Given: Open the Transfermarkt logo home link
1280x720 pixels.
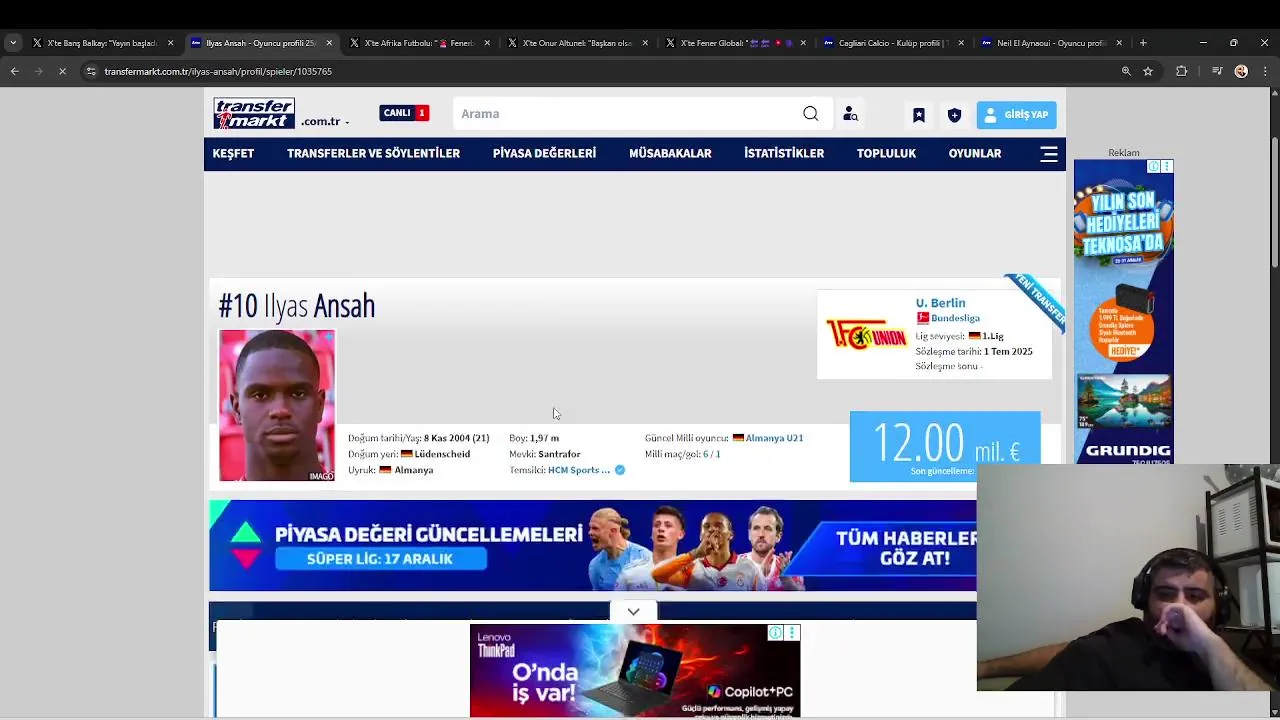Looking at the screenshot, I should (x=254, y=113).
